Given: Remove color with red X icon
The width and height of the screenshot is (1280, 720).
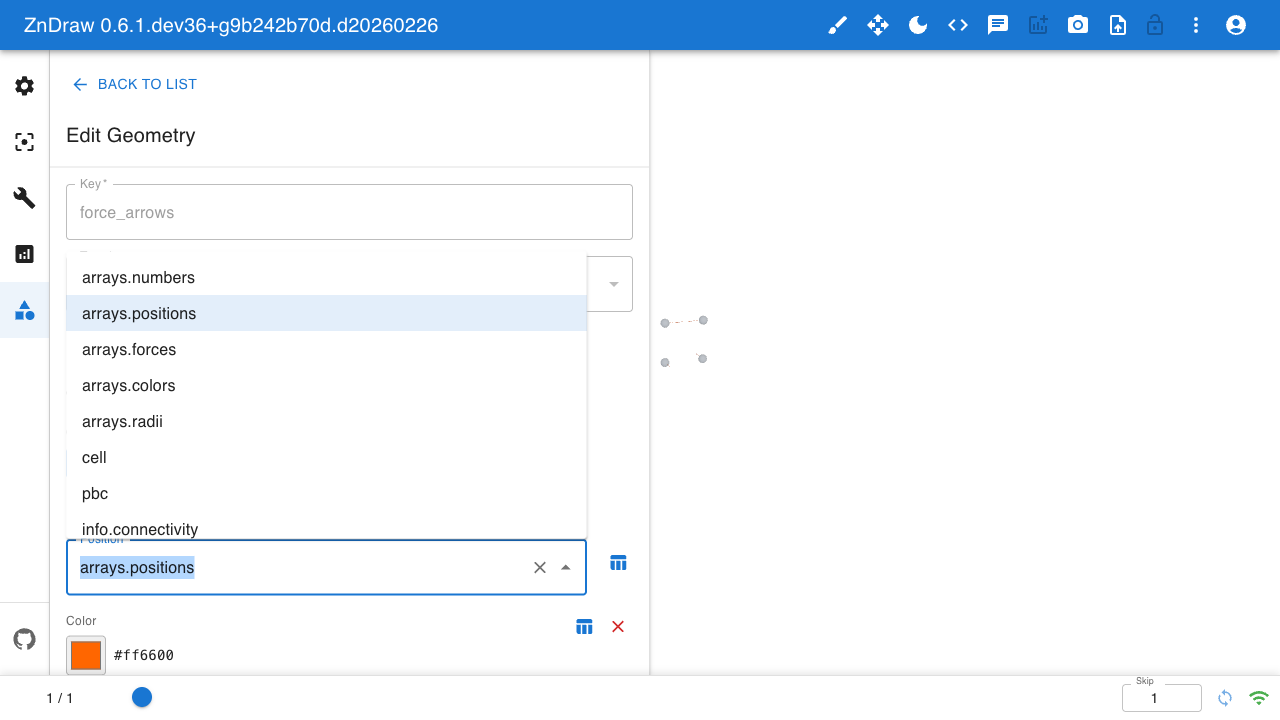Looking at the screenshot, I should (x=618, y=627).
